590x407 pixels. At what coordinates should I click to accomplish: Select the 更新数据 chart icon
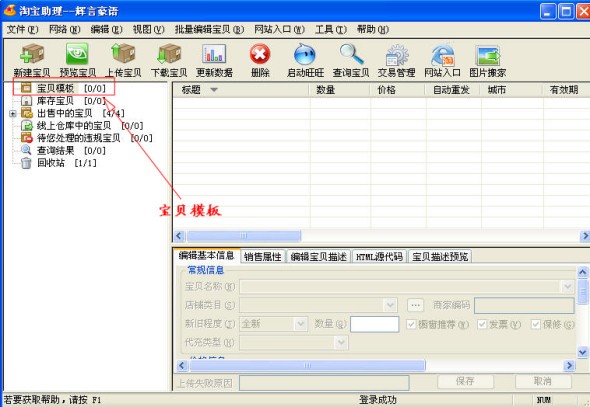pyautogui.click(x=214, y=53)
